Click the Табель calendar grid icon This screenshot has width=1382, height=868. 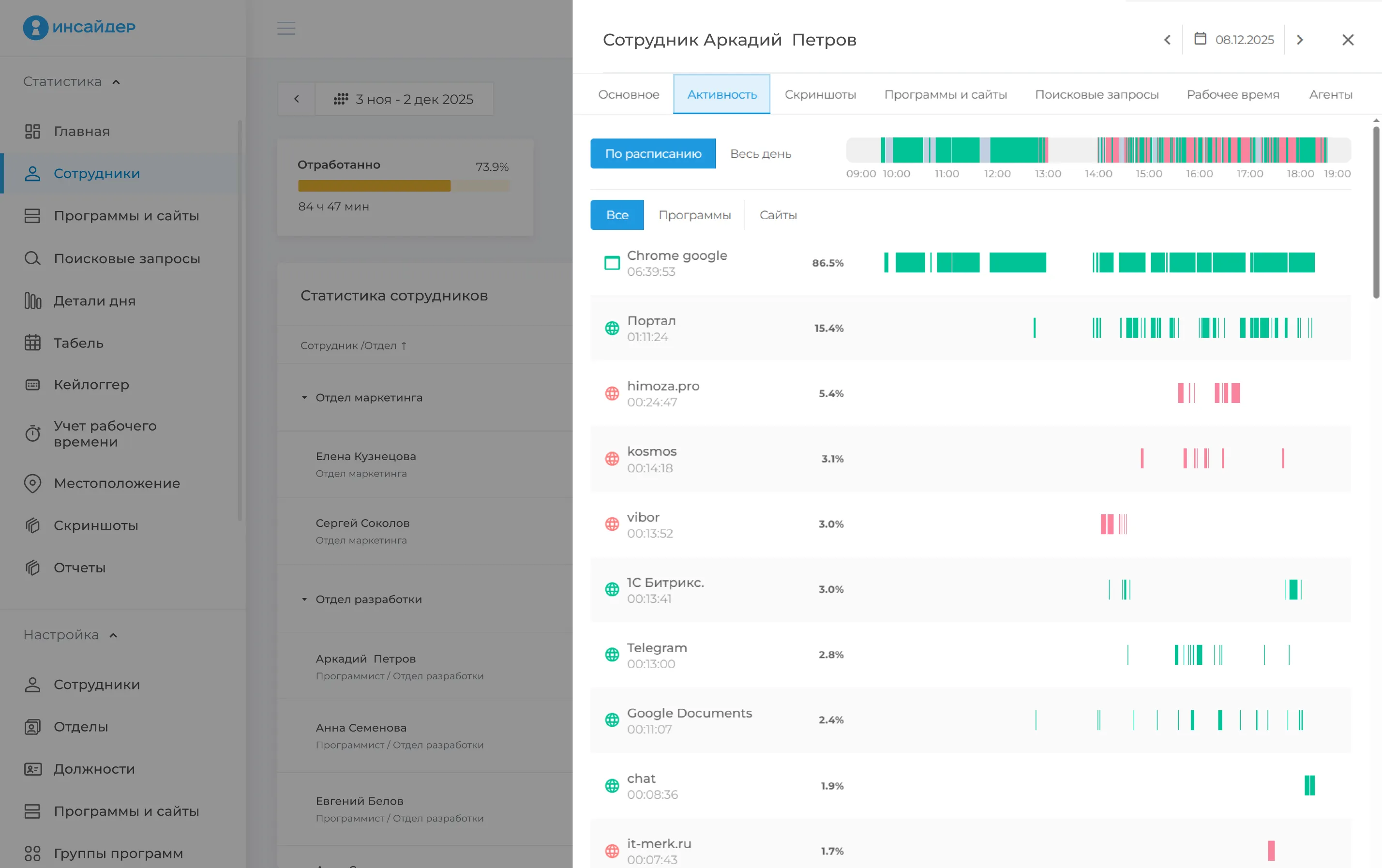click(33, 343)
